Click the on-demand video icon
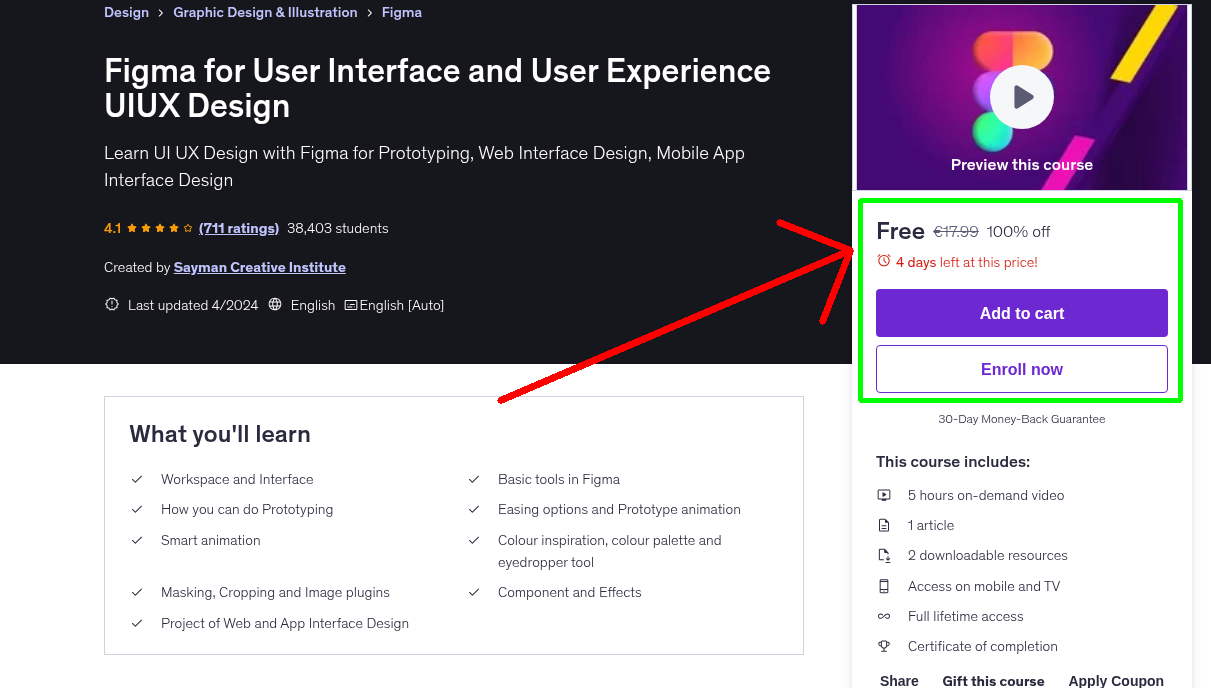Screen dimensions: 1211x688 click(x=884, y=495)
